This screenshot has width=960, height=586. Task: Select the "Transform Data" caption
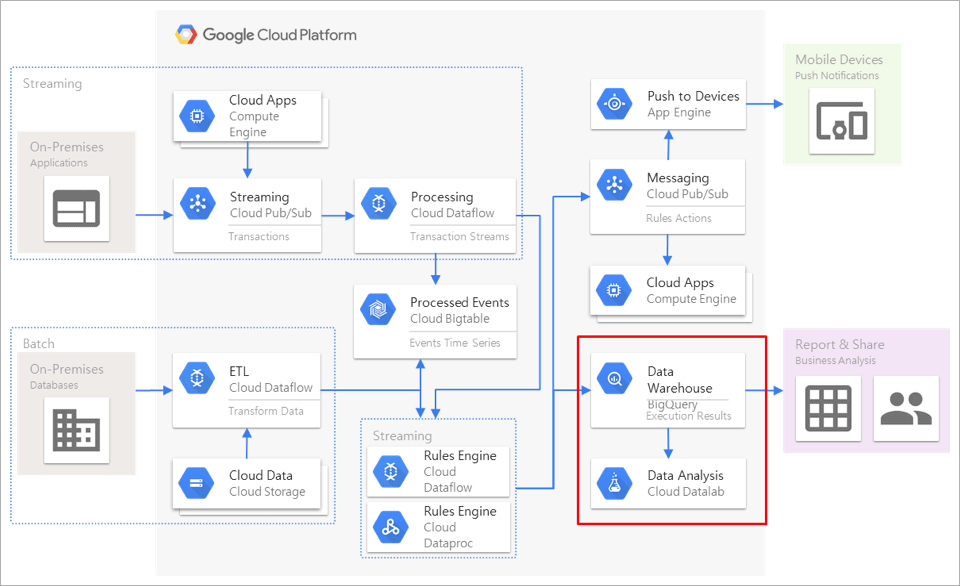coord(266,411)
